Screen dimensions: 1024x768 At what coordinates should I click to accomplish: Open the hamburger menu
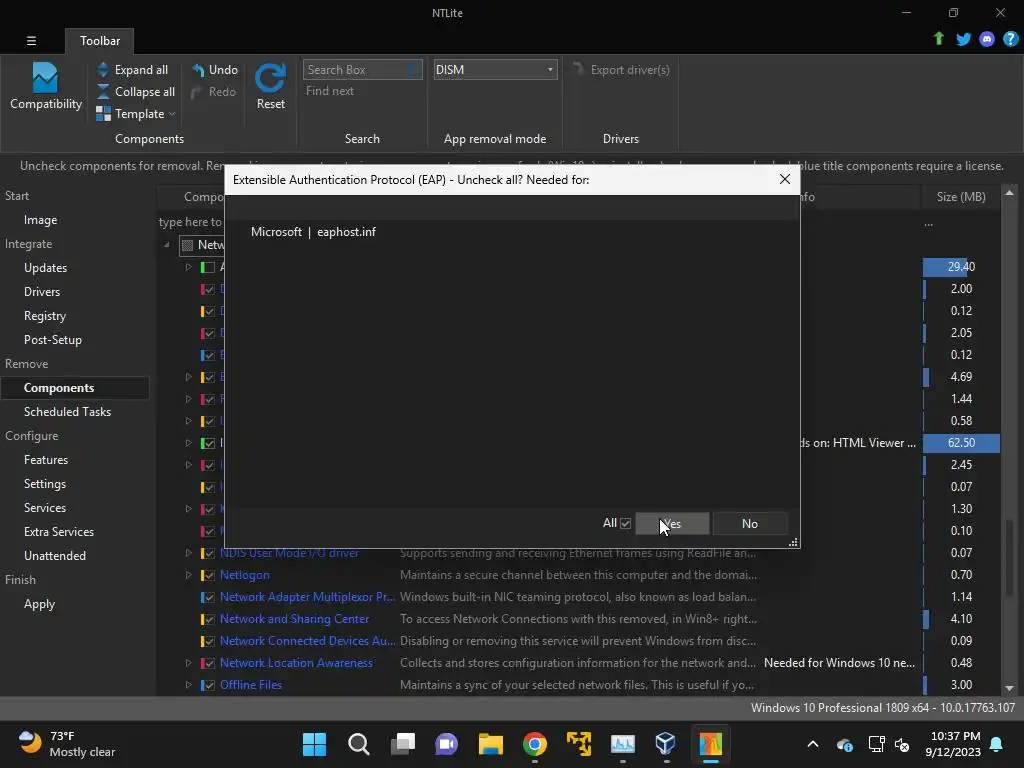31,40
